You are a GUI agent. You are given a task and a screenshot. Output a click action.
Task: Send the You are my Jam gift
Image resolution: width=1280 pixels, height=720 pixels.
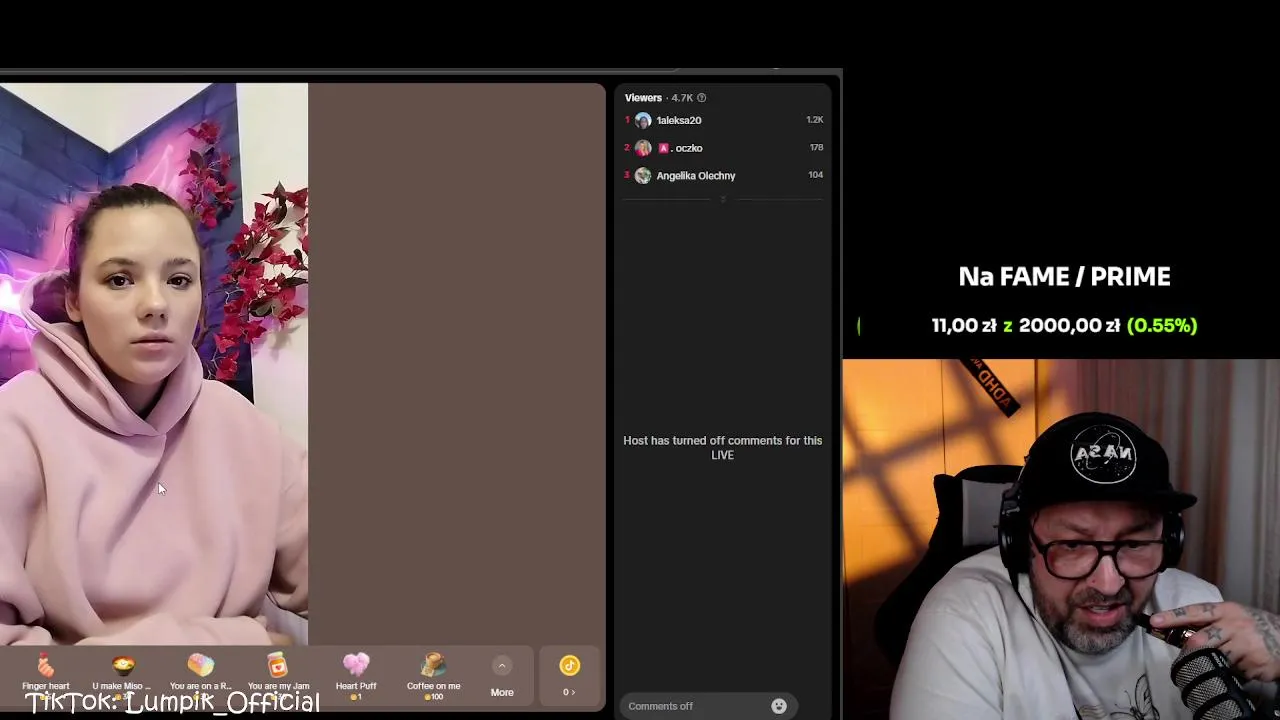pyautogui.click(x=278, y=674)
